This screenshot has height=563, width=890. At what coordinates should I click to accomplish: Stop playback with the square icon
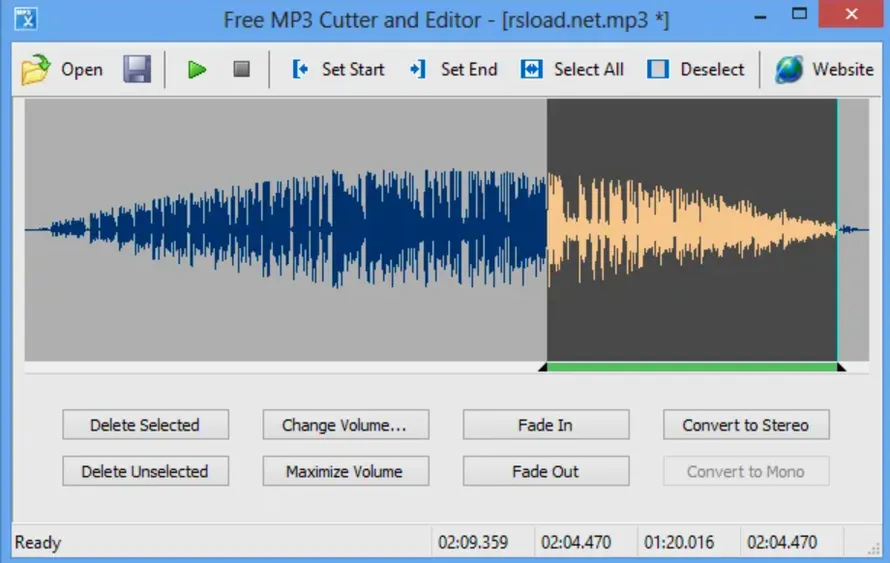[x=241, y=69]
